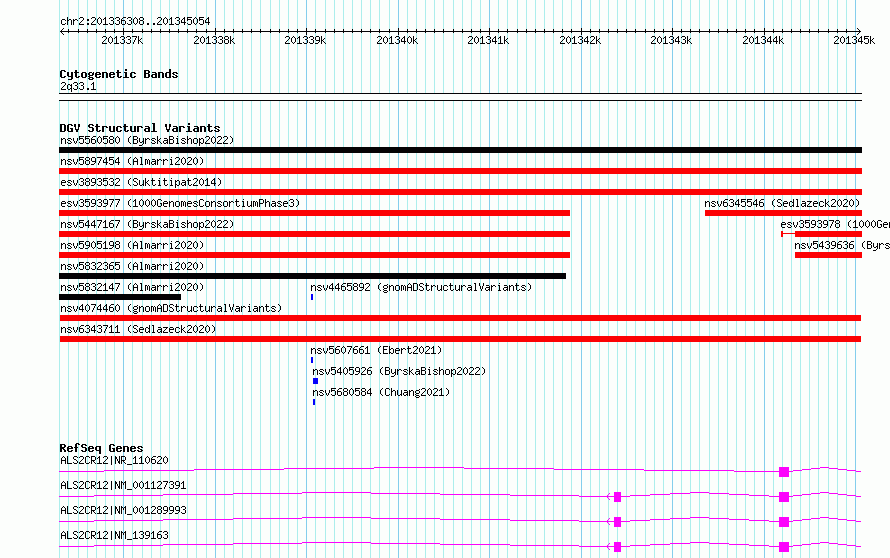Click the 201339k ruler tick label
This screenshot has width=890, height=558.
coord(305,40)
